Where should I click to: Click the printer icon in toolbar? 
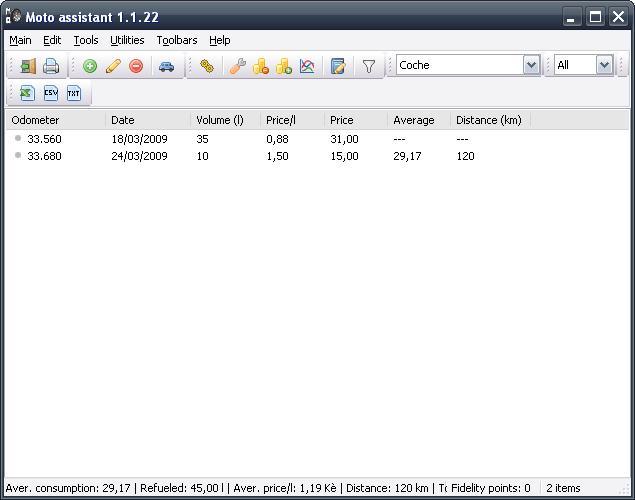click(x=51, y=66)
